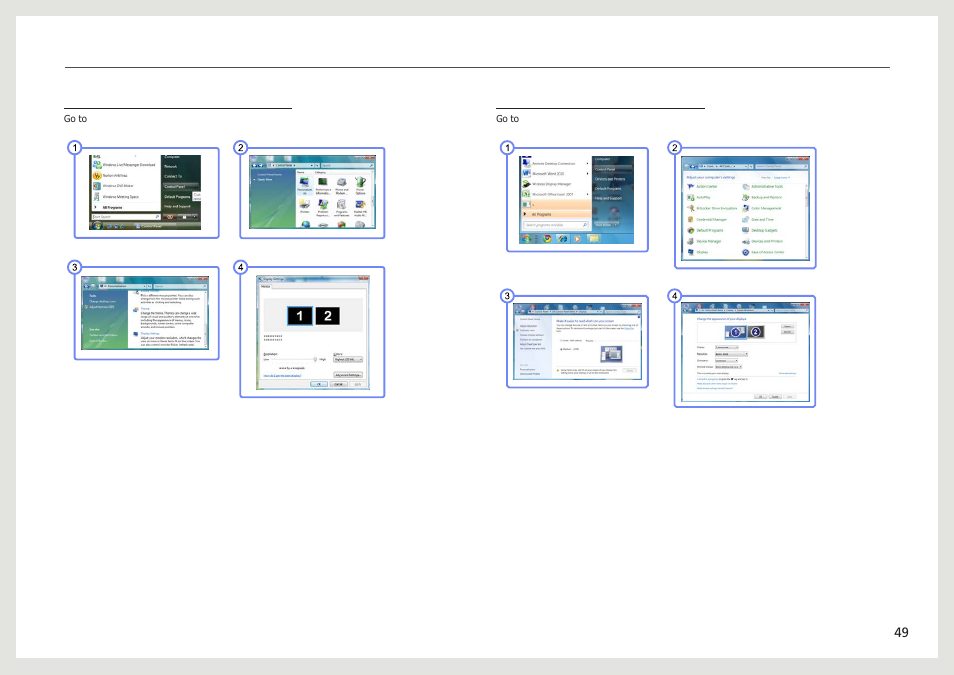Select the Monitor tab in Display Settings

[x=266, y=286]
